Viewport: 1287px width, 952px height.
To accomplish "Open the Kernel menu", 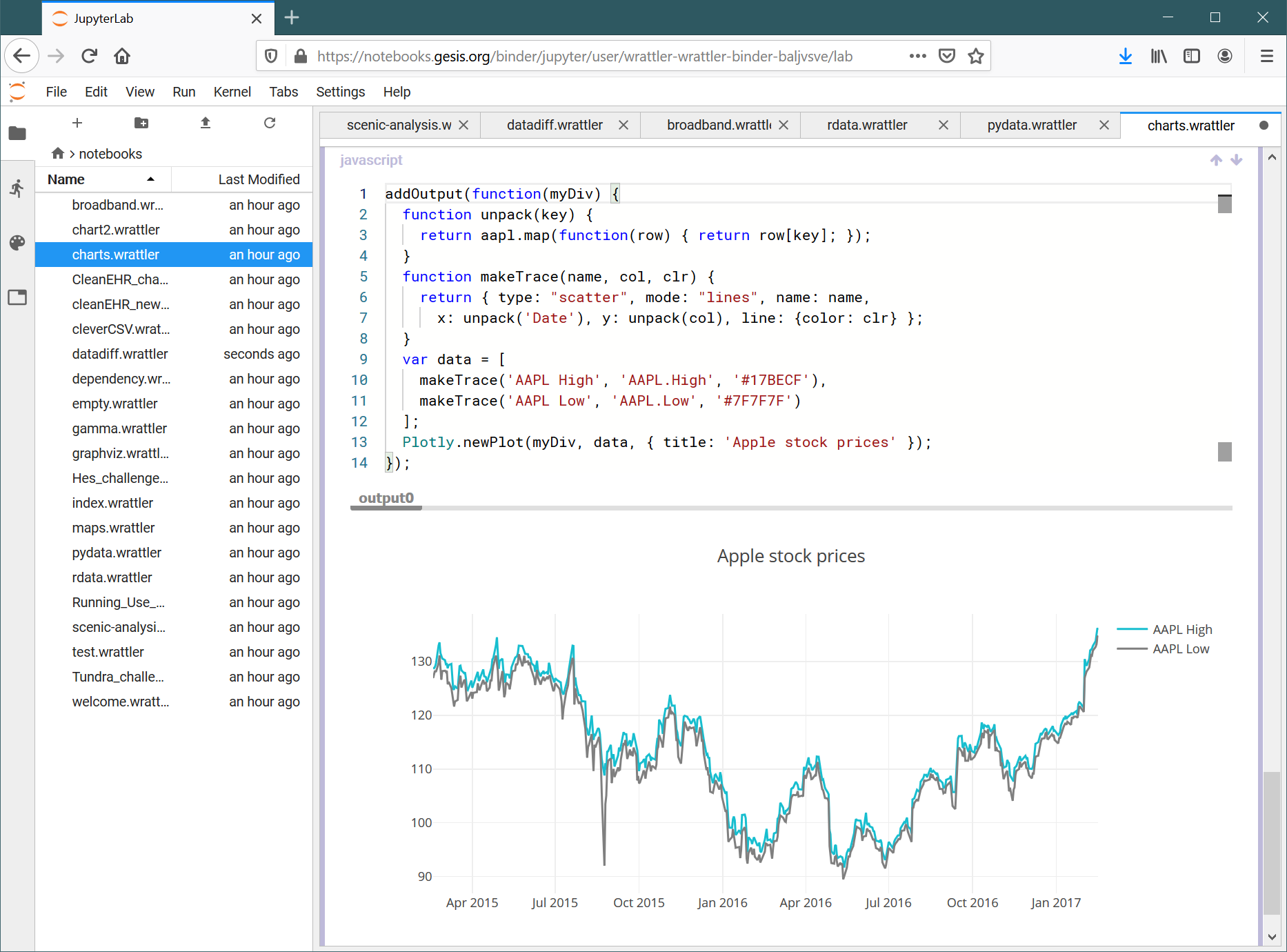I will coord(232,92).
